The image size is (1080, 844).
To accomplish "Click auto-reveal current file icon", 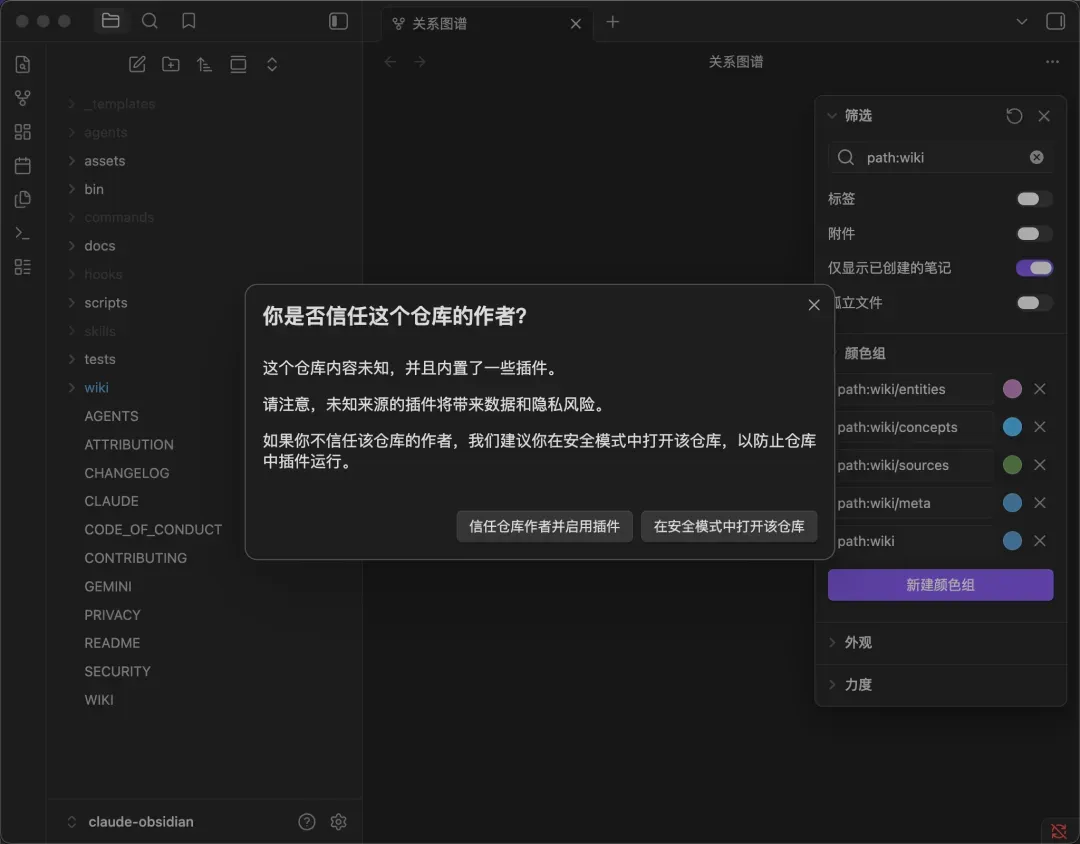I will coord(238,64).
